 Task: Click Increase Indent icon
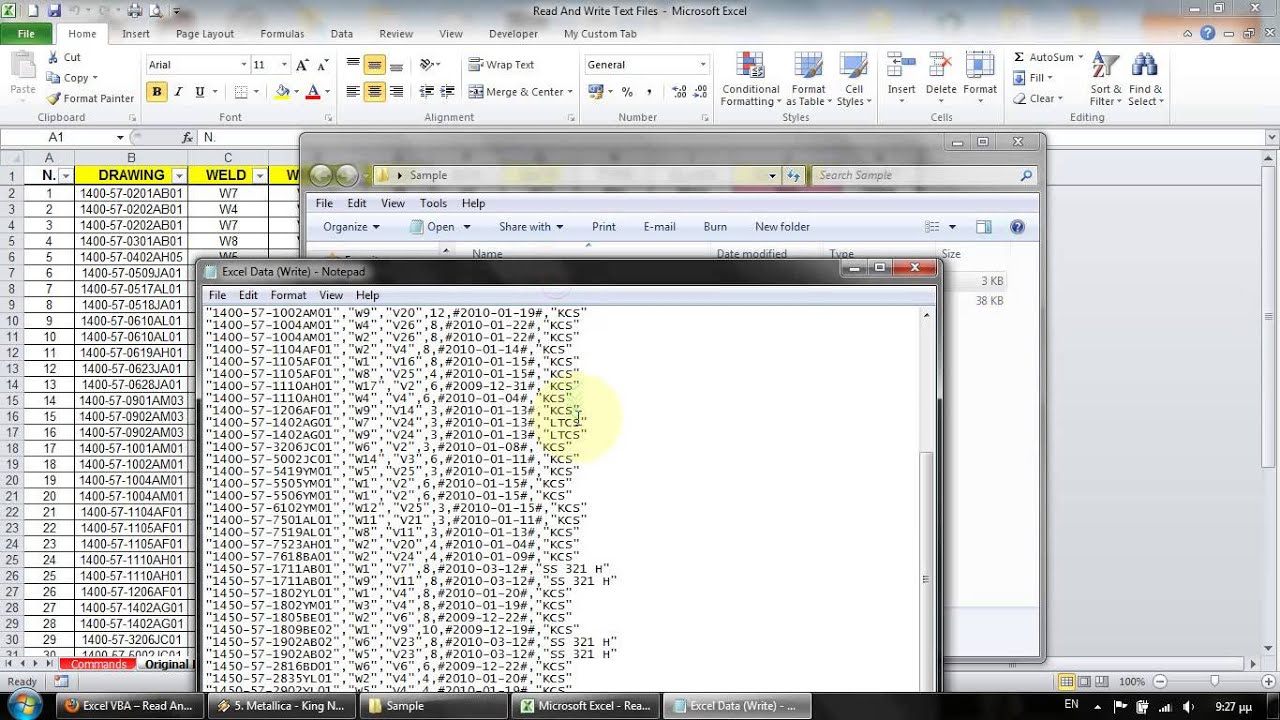[x=449, y=91]
